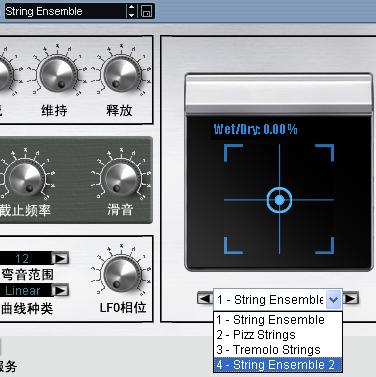
Task: Open the String Ensemble preset selector at top
Action: [65, 11]
